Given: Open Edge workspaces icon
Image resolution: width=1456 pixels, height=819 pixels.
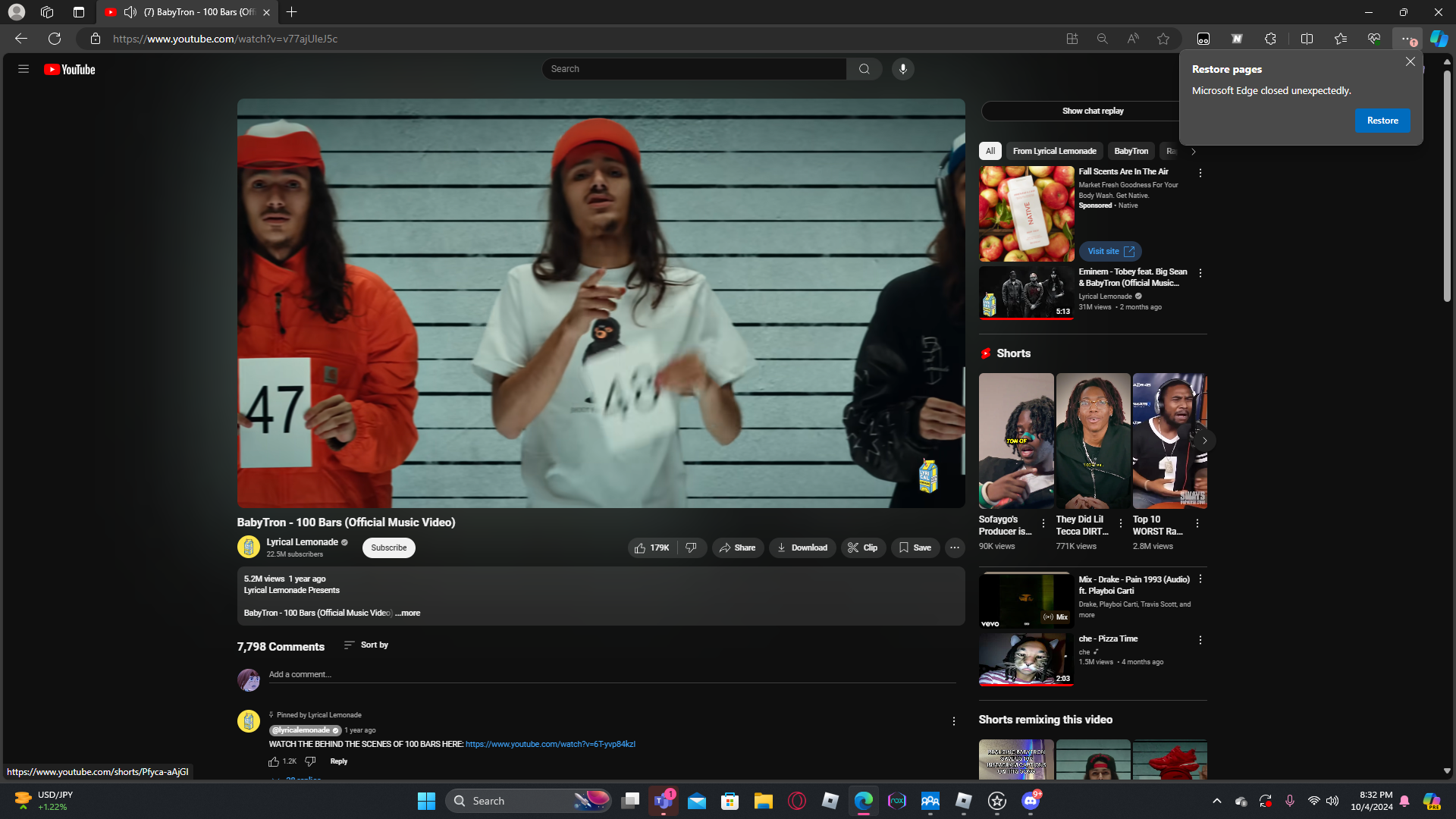Looking at the screenshot, I should [x=47, y=12].
